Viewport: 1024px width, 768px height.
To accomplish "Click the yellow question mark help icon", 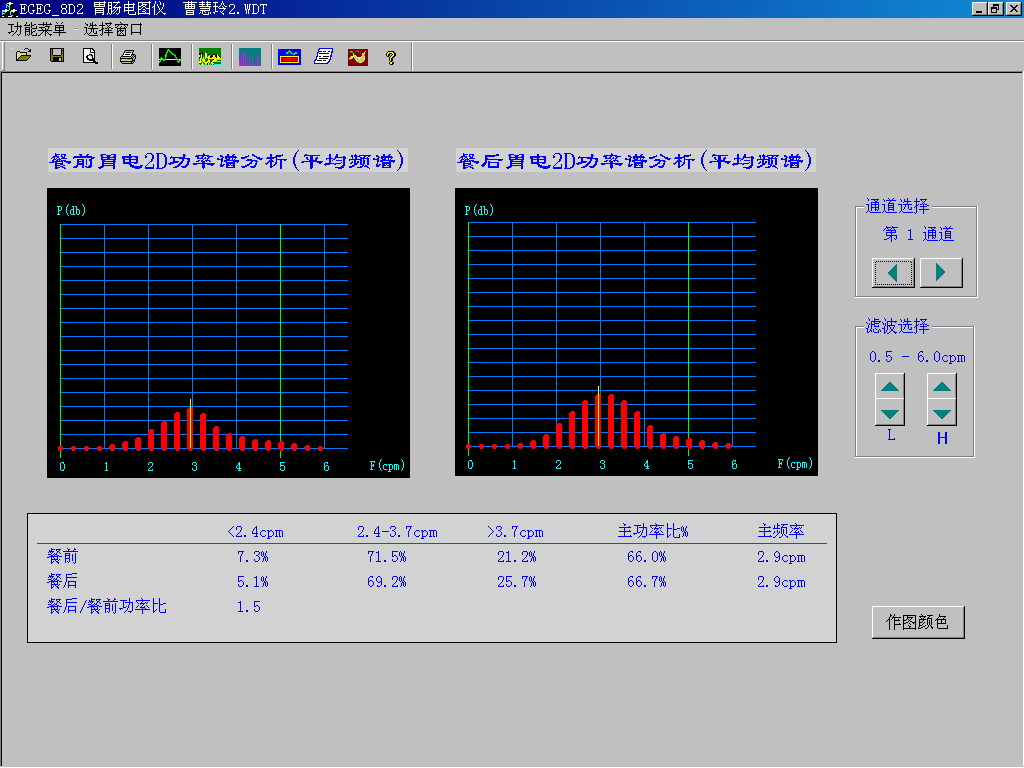I will pyautogui.click(x=391, y=57).
